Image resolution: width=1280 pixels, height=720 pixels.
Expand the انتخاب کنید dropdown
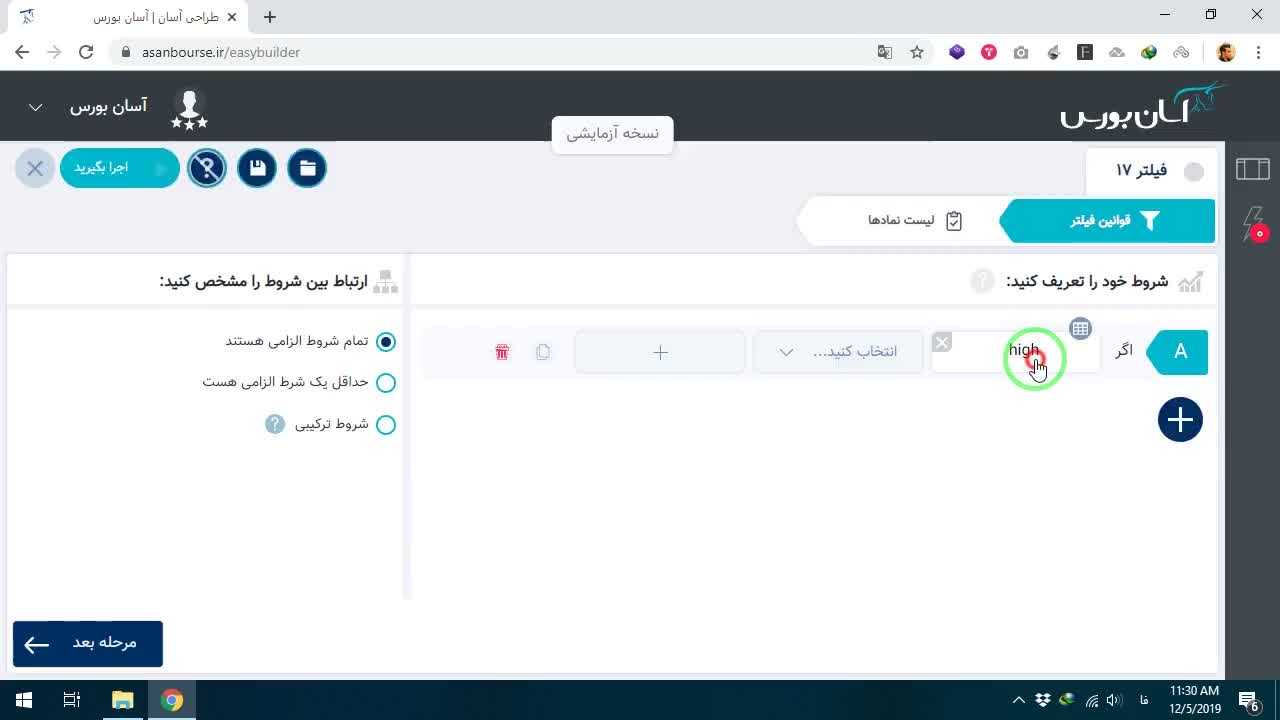pos(838,352)
